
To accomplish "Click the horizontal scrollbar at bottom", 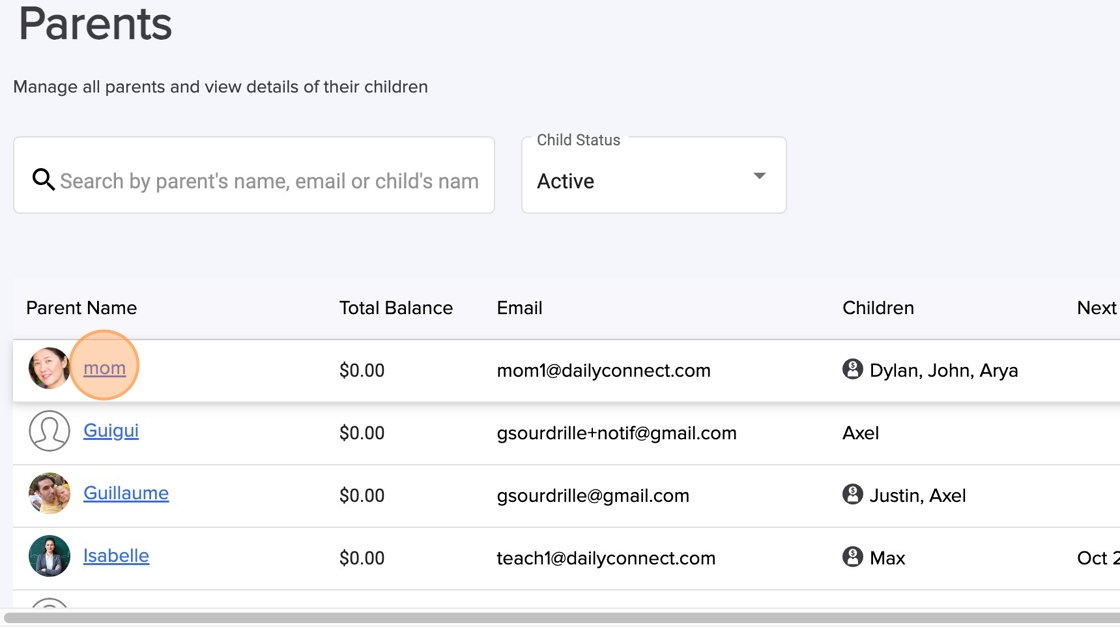I will pos(560,618).
